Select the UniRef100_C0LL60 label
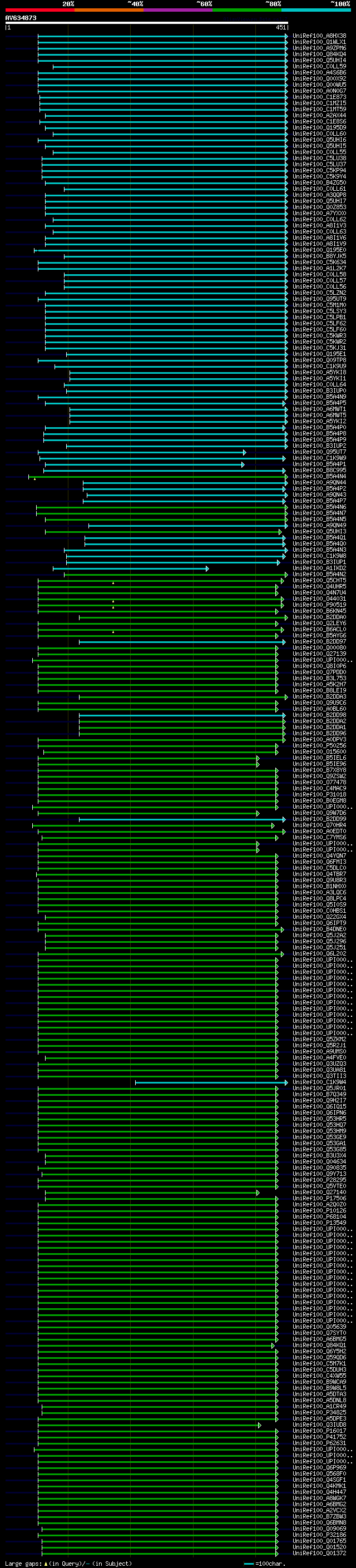Viewport: 356px width, 1568px height. coord(319,134)
